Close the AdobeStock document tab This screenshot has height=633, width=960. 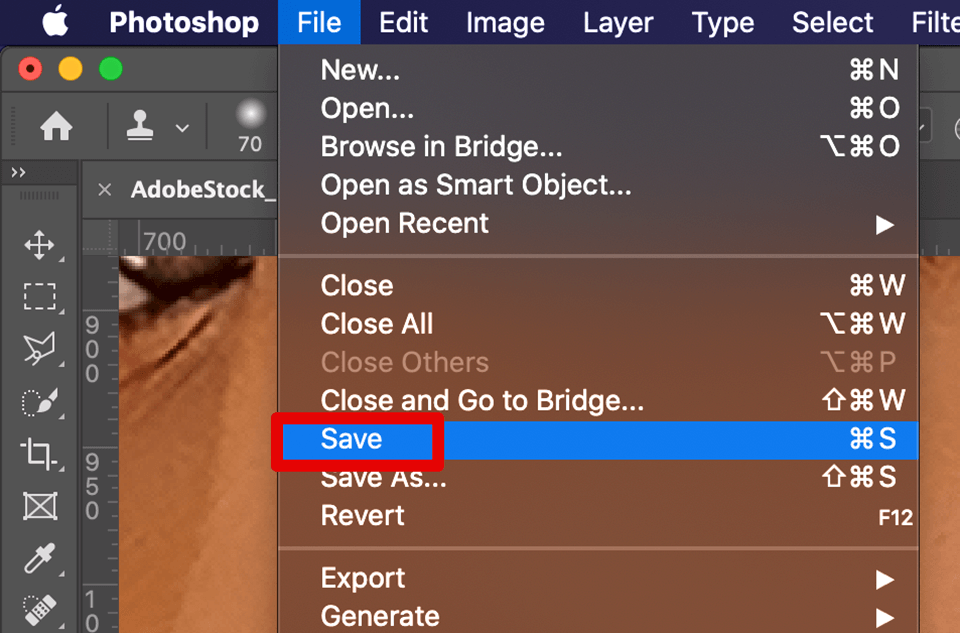(106, 189)
